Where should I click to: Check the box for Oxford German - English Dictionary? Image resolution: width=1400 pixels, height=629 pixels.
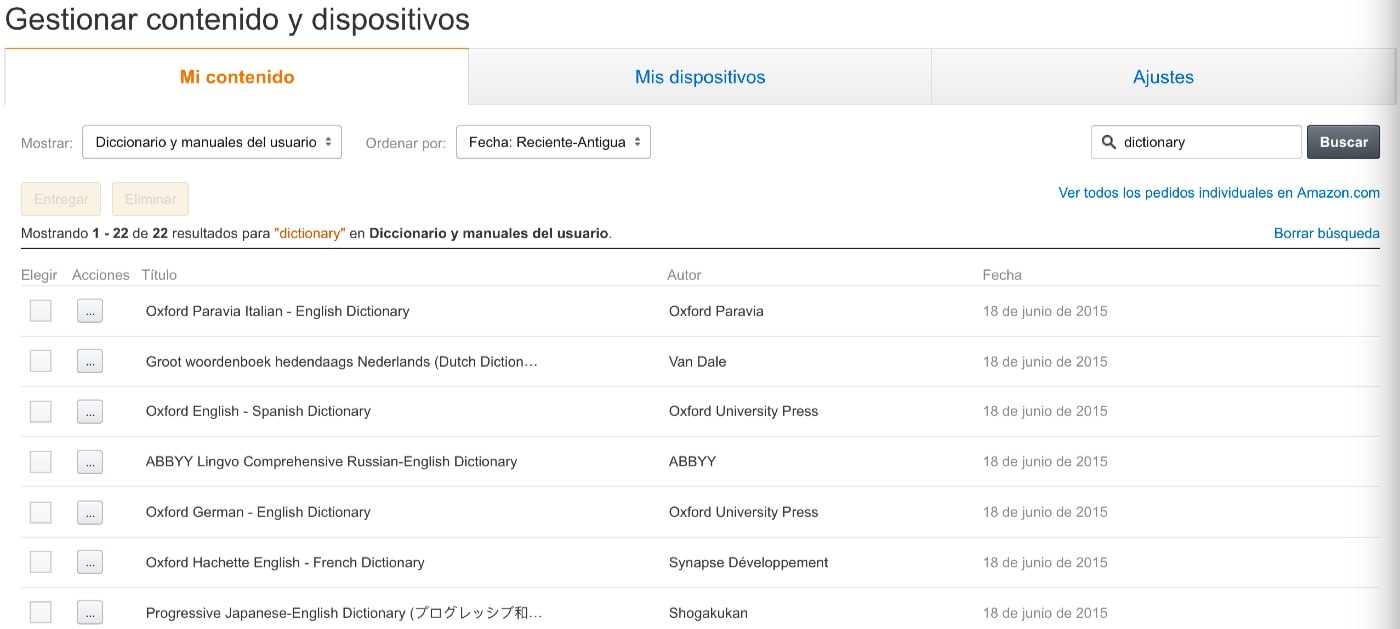click(x=41, y=512)
